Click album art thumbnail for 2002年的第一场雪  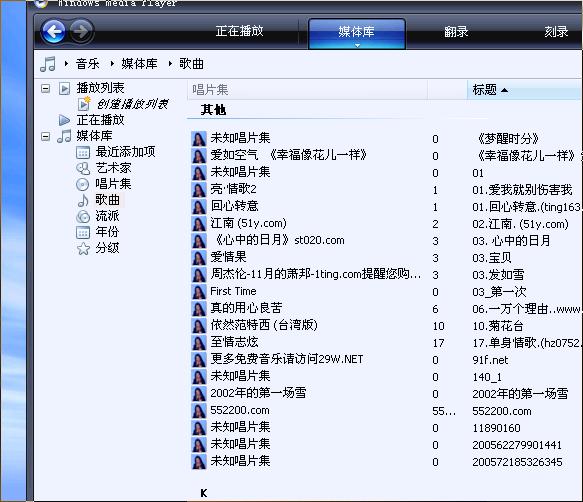pyautogui.click(x=199, y=393)
